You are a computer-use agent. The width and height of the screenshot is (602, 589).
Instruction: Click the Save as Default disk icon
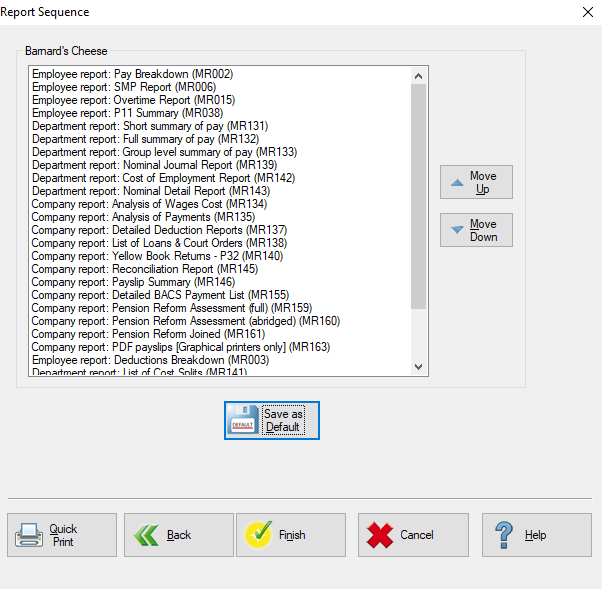(244, 421)
